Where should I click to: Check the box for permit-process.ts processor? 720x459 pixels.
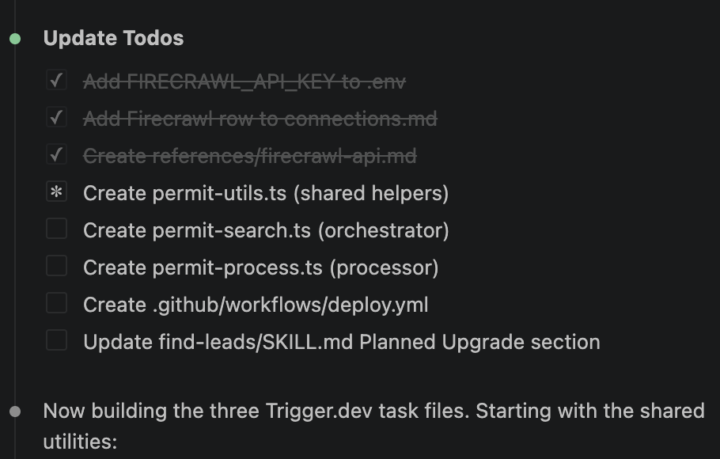click(56, 266)
